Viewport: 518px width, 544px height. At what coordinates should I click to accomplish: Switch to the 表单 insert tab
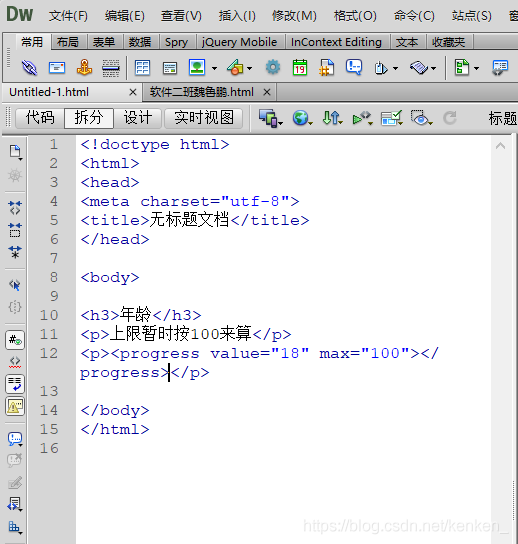pyautogui.click(x=104, y=42)
